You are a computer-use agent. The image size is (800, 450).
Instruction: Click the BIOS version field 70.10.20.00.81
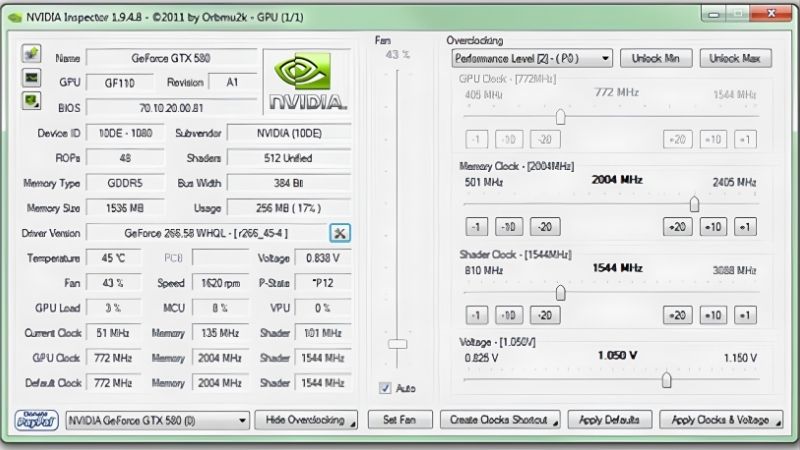tap(171, 108)
